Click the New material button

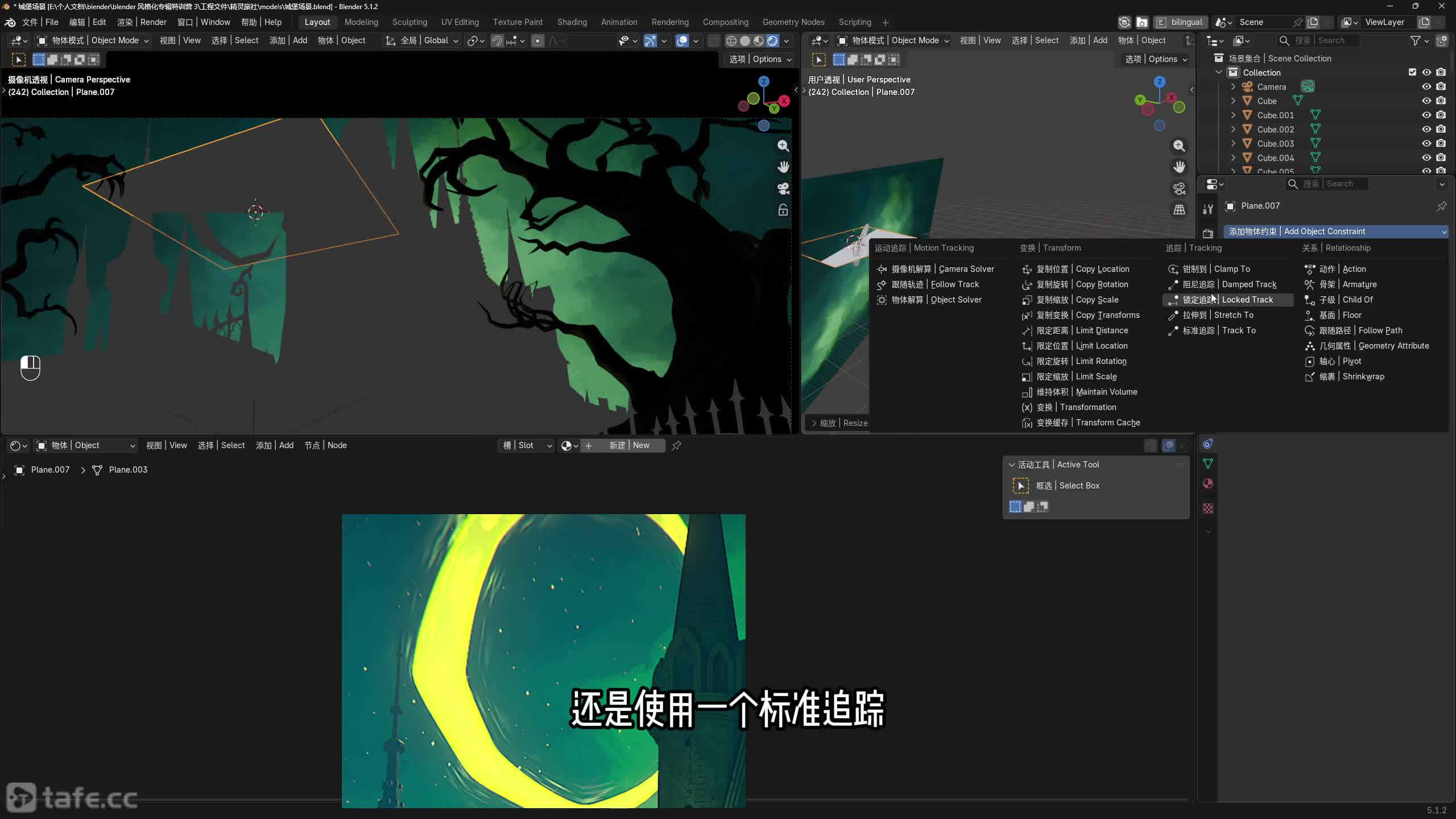(x=629, y=445)
